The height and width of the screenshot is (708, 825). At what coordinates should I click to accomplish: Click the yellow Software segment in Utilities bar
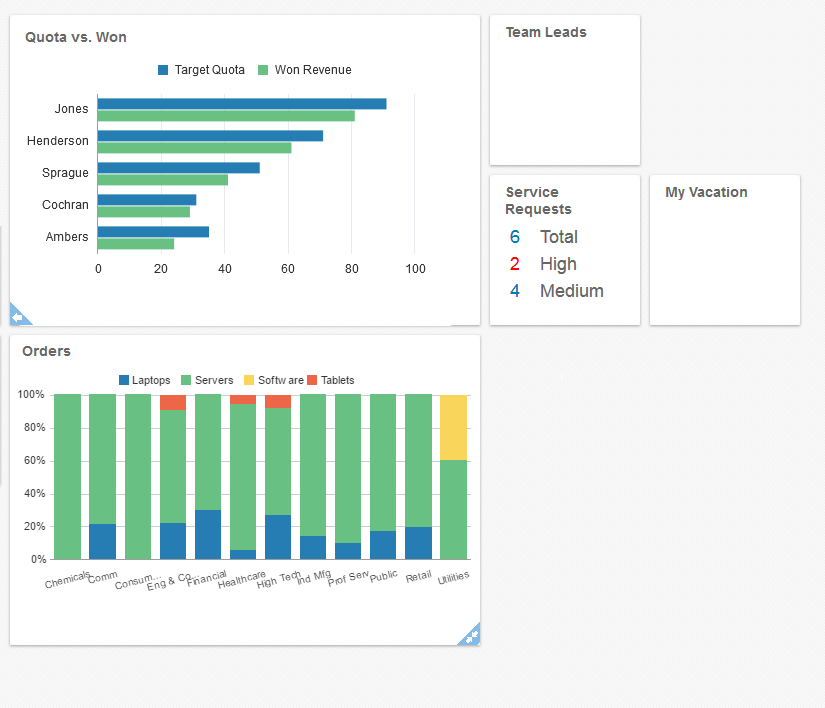pos(454,428)
